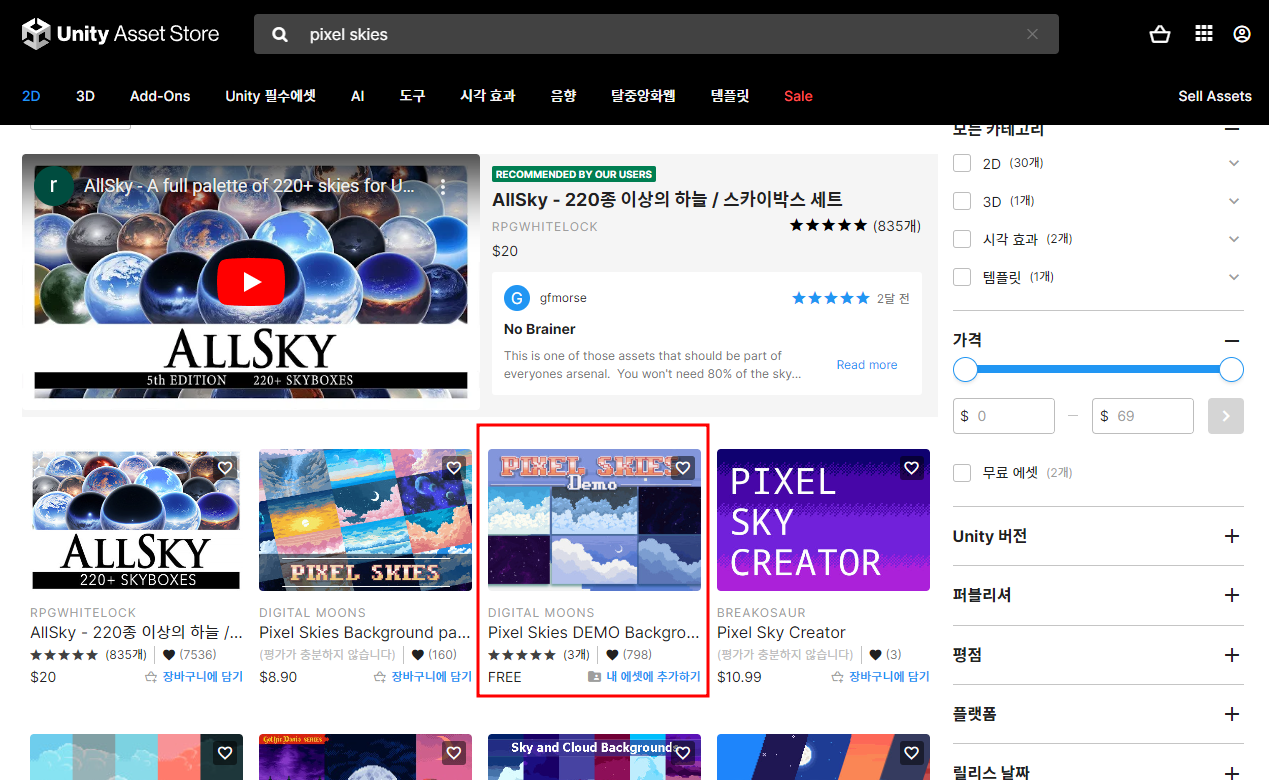The width and height of the screenshot is (1269, 780).
Task: Favorite the Sky and Cloud Backgrounds card
Action: click(x=683, y=753)
